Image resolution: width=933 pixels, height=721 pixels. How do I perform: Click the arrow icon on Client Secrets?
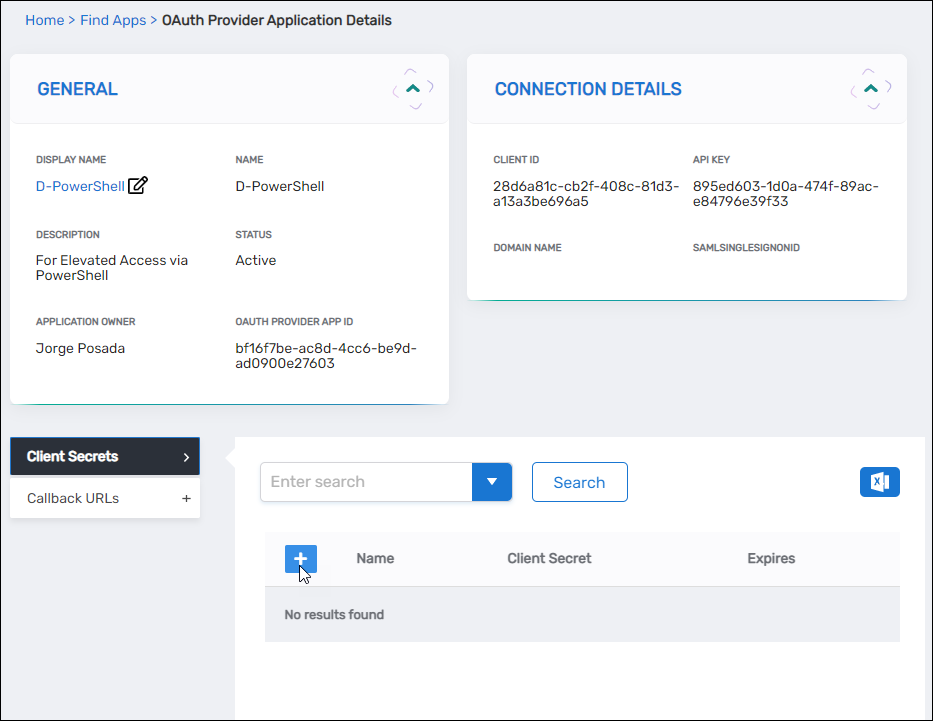[186, 457]
